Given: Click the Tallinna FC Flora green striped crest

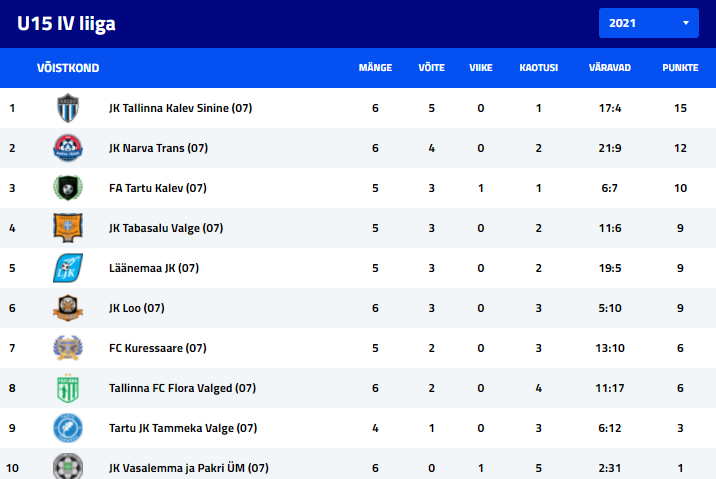Looking at the screenshot, I should click(68, 388).
